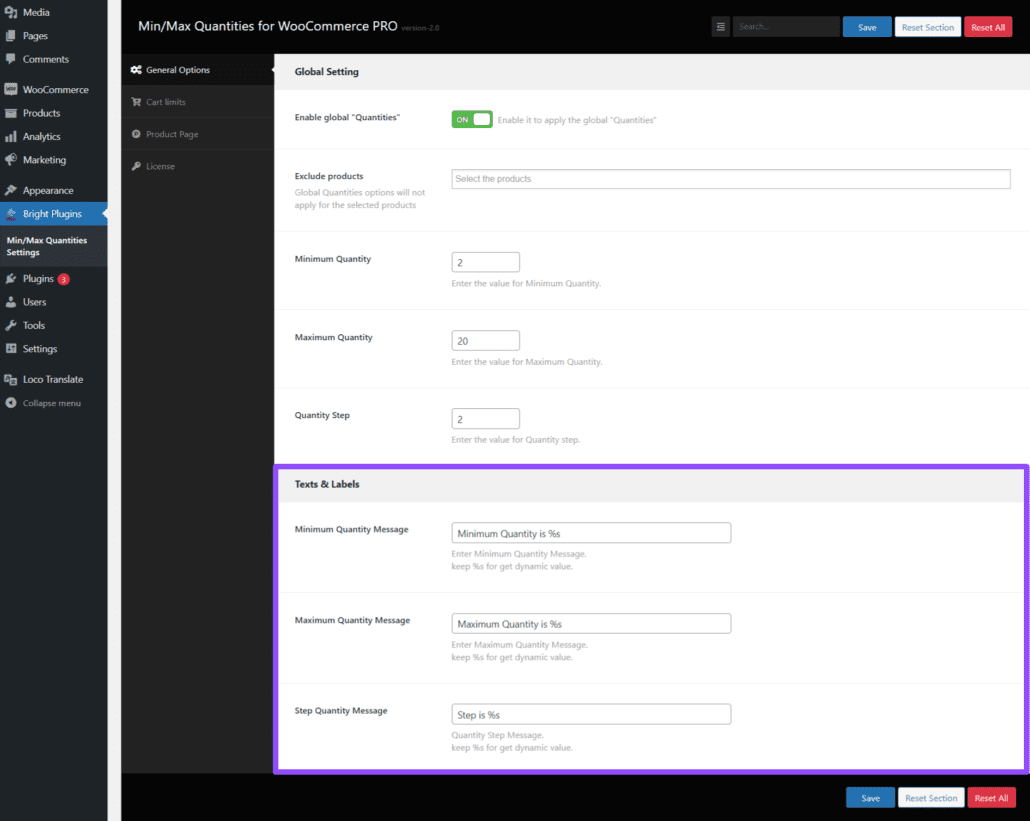Toggle off the global Quantities switch

(x=472, y=119)
